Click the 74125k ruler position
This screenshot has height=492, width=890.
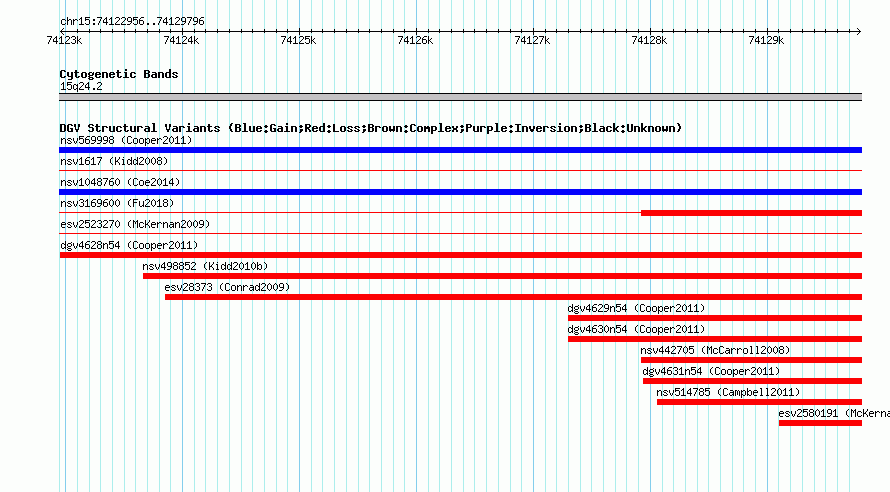pyautogui.click(x=298, y=40)
